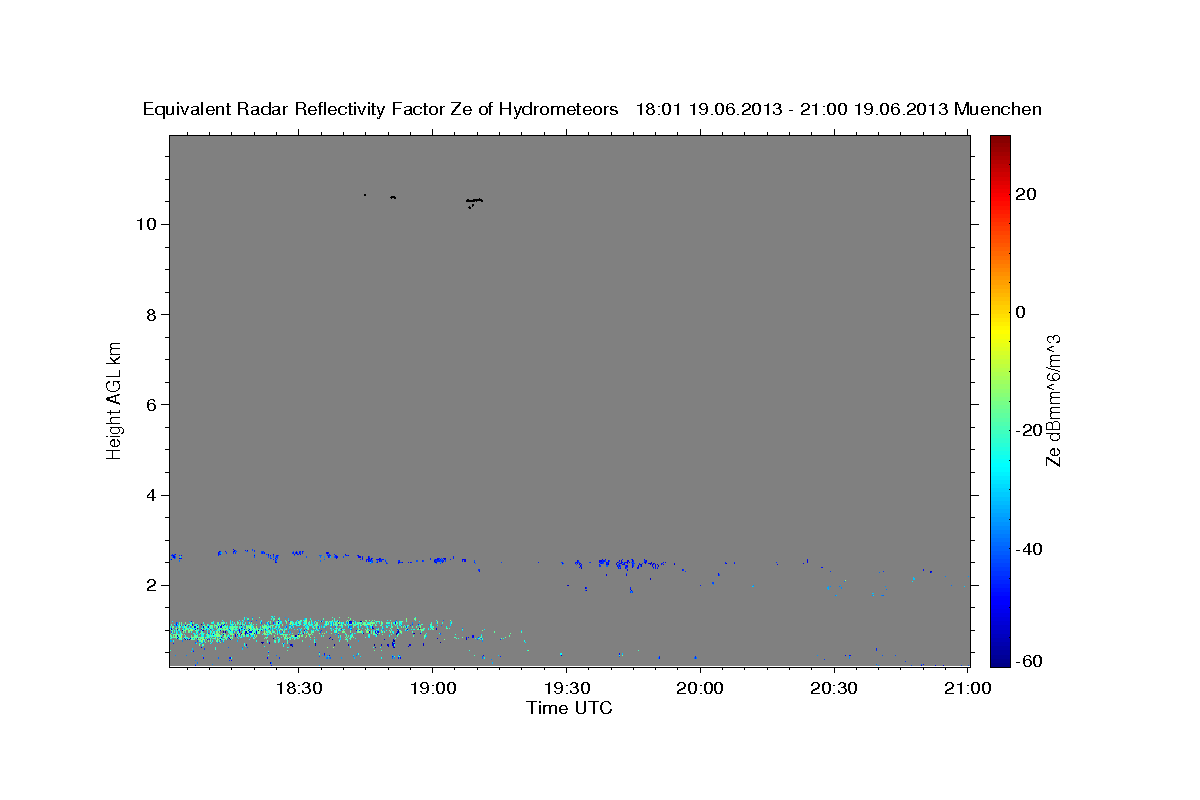Click the 19:00 time tick label
Image resolution: width=1200 pixels, height=800 pixels.
point(432,689)
